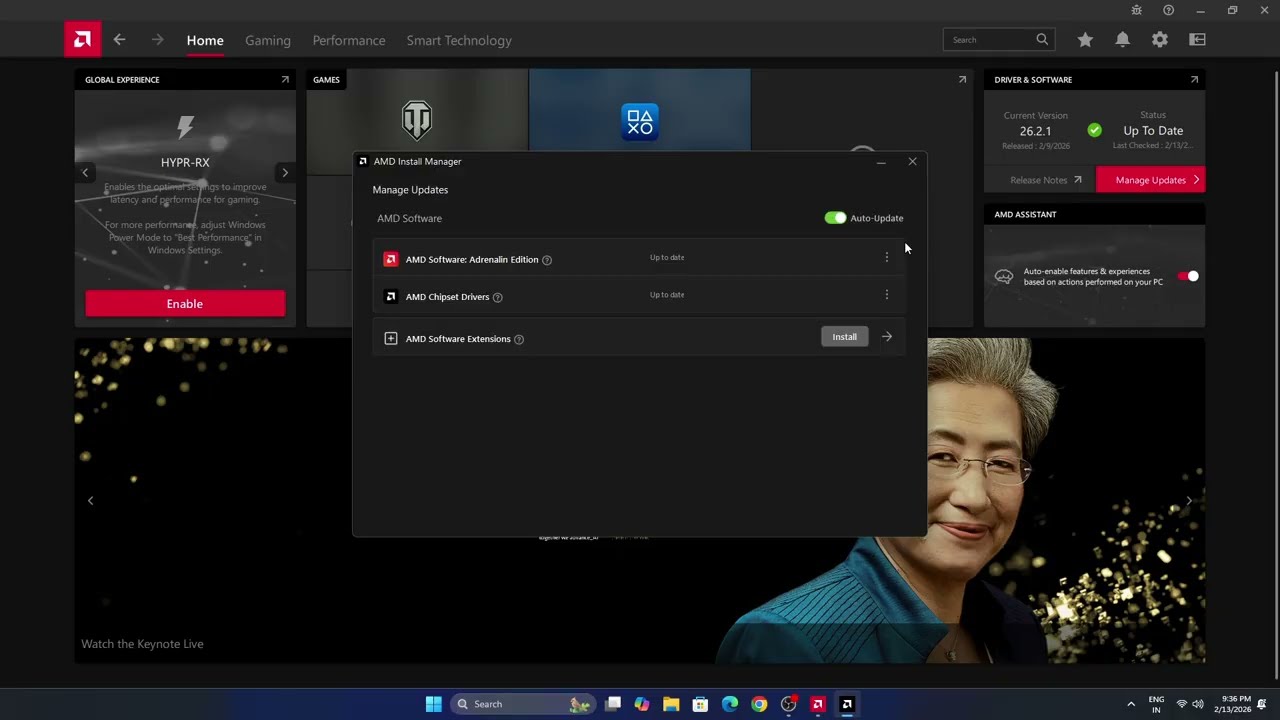The width and height of the screenshot is (1280, 720).
Task: Show next banner slide
Action: (x=1189, y=501)
